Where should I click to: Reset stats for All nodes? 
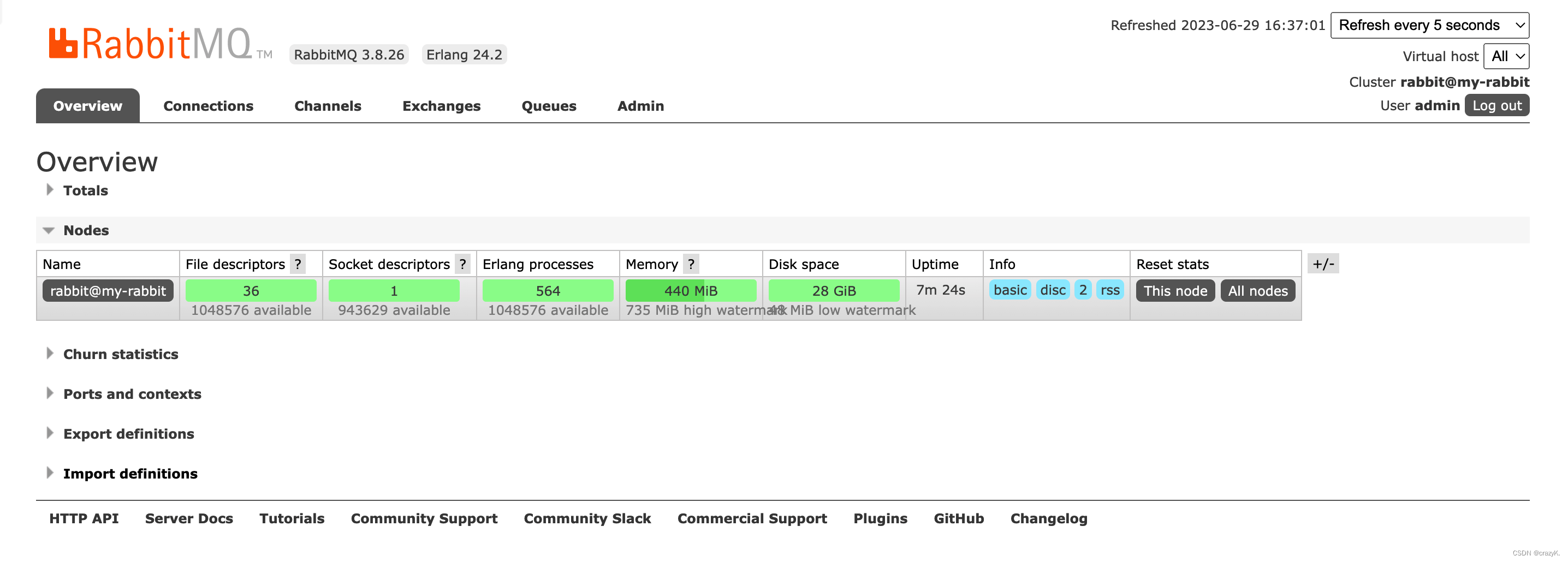(x=1257, y=291)
